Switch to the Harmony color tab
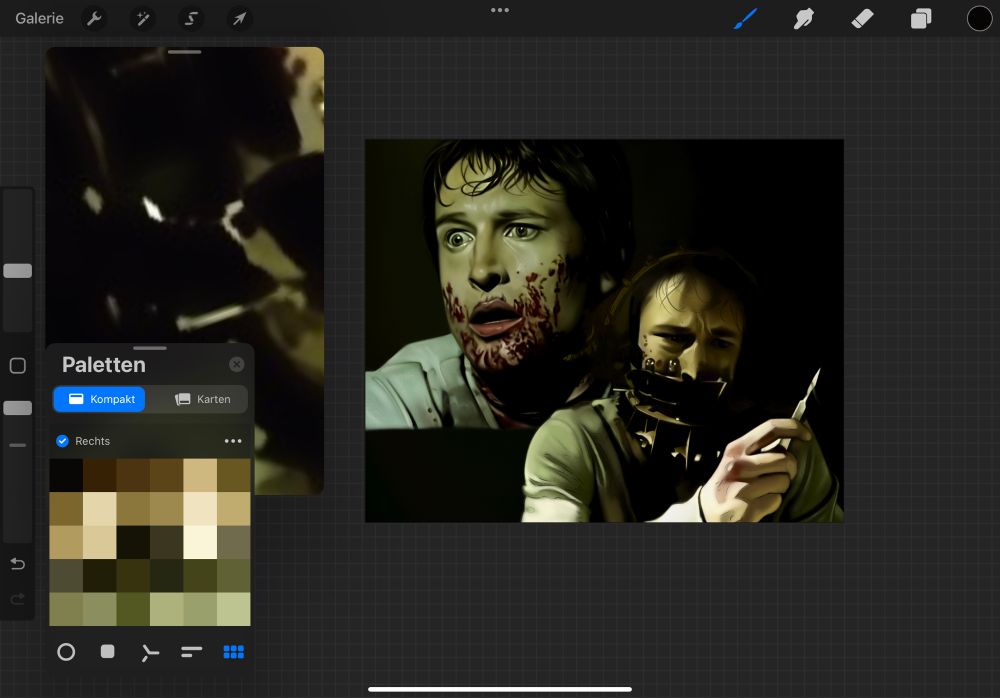 tap(150, 652)
